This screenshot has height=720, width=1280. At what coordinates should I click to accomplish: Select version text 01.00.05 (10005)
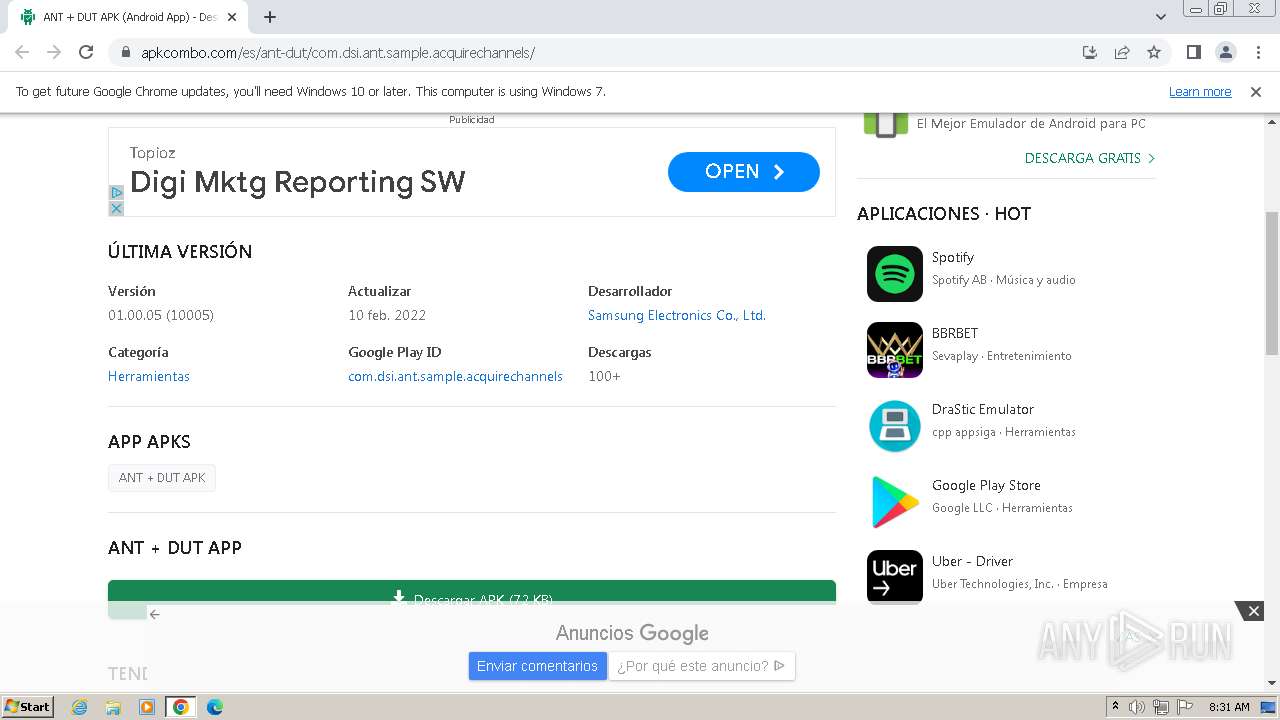(x=161, y=315)
